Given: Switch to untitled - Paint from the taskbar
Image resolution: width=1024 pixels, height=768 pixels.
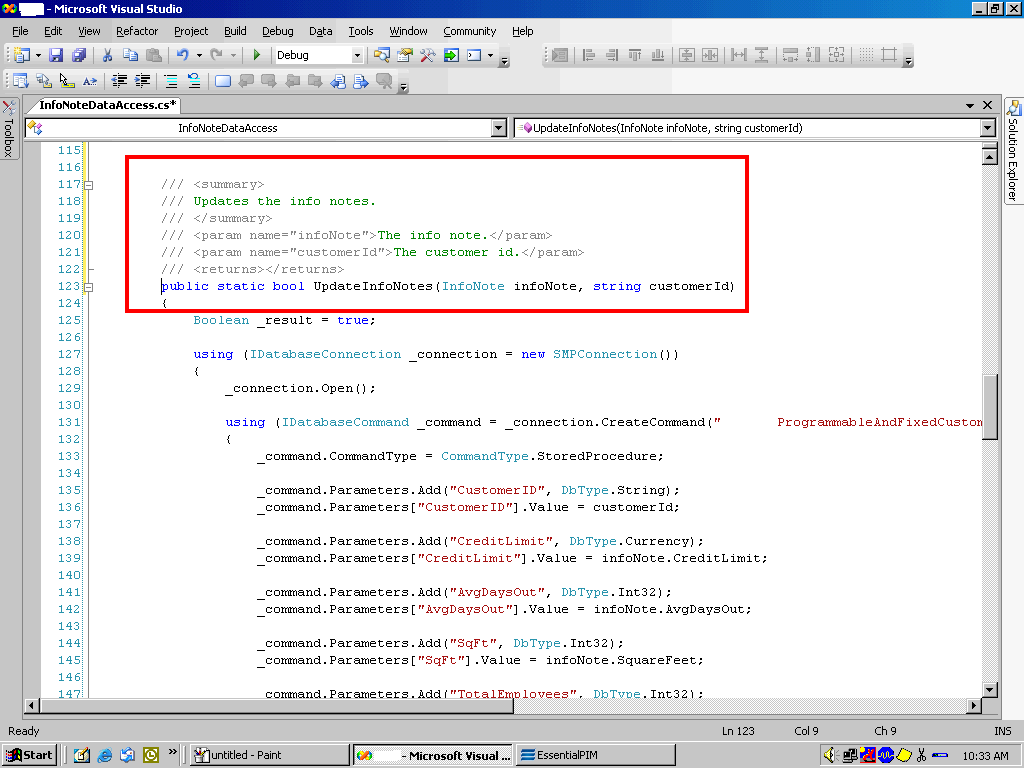Looking at the screenshot, I should (268, 755).
